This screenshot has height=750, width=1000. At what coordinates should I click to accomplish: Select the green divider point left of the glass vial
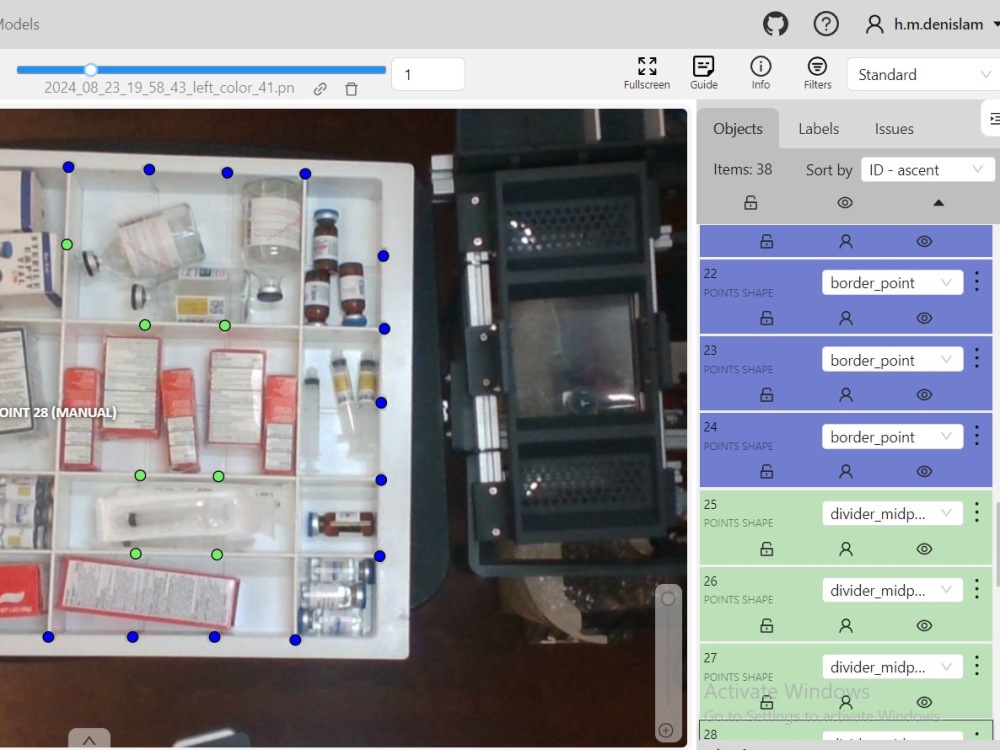[67, 244]
